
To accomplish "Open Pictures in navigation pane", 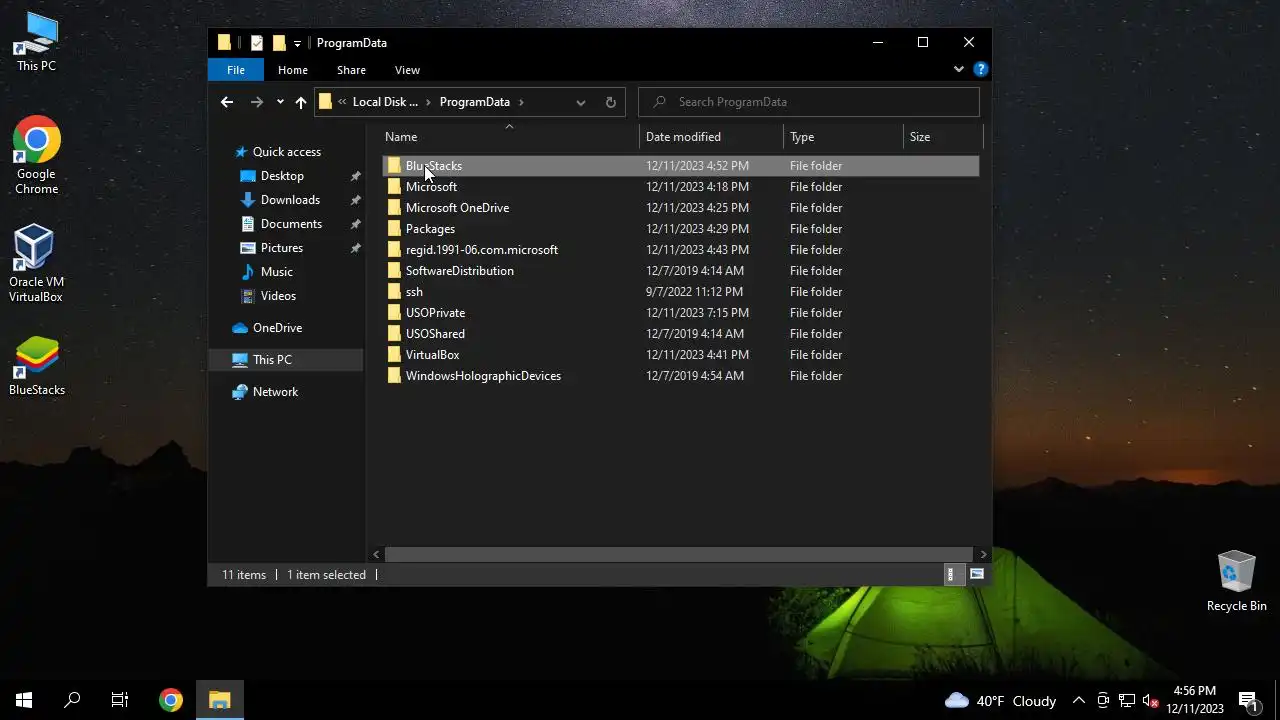I will click(x=281, y=248).
